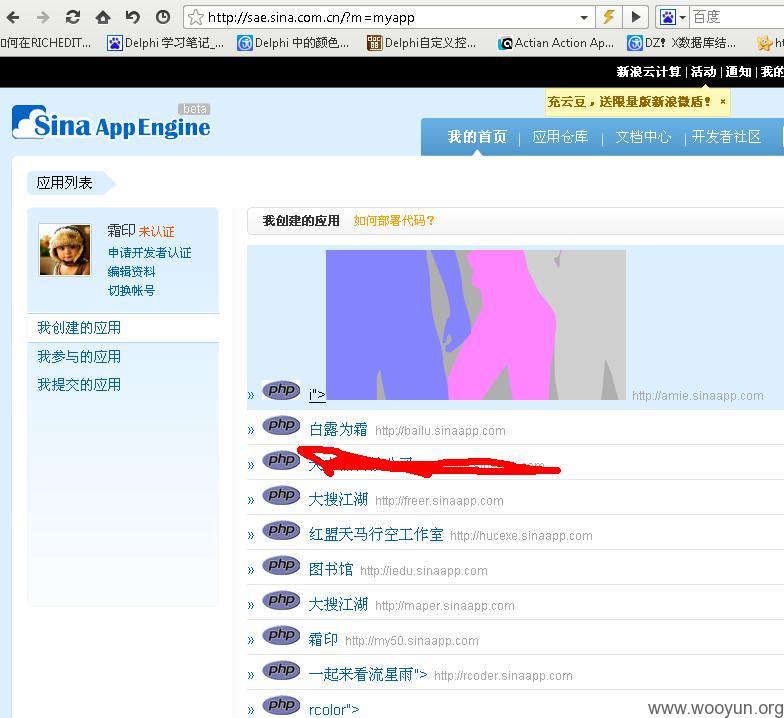Open 大搜江湖 app with maper URL

[x=338, y=604]
